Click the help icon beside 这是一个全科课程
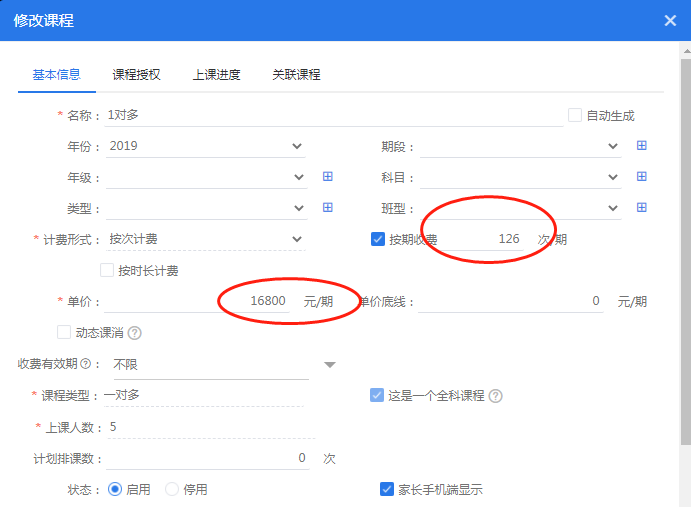 click(495, 396)
